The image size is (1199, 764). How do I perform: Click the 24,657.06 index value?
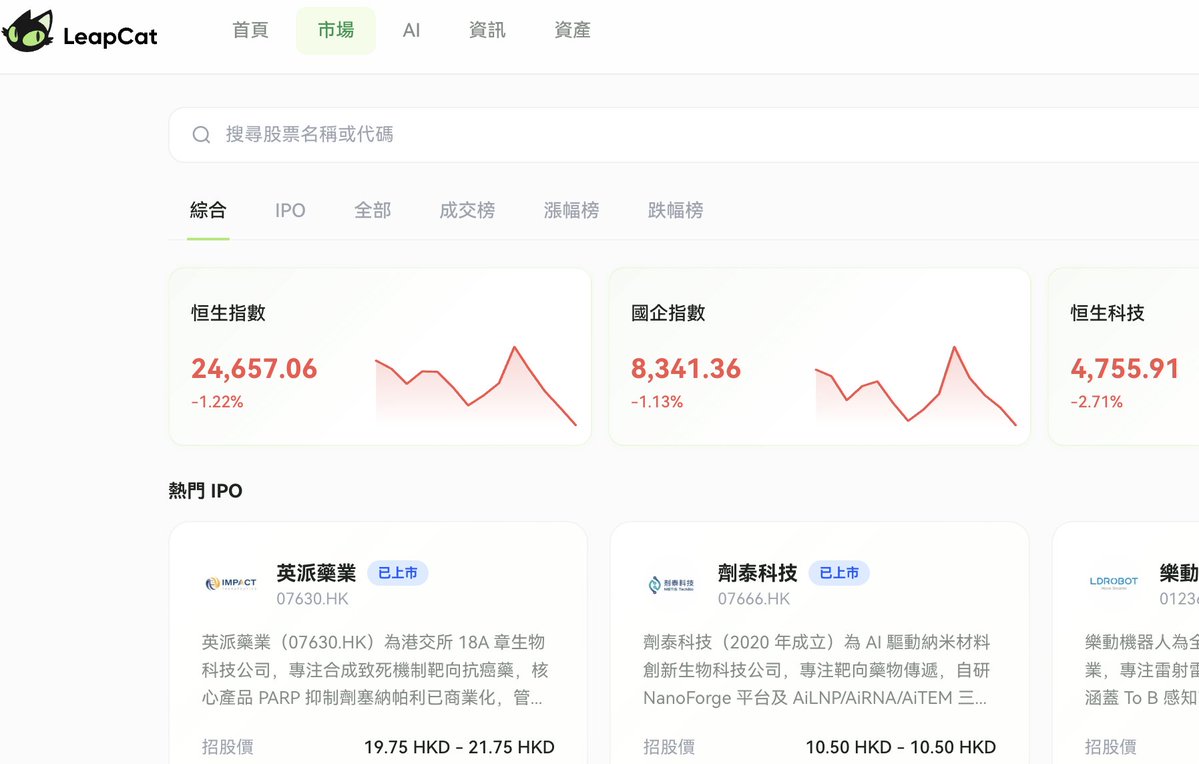pos(254,369)
